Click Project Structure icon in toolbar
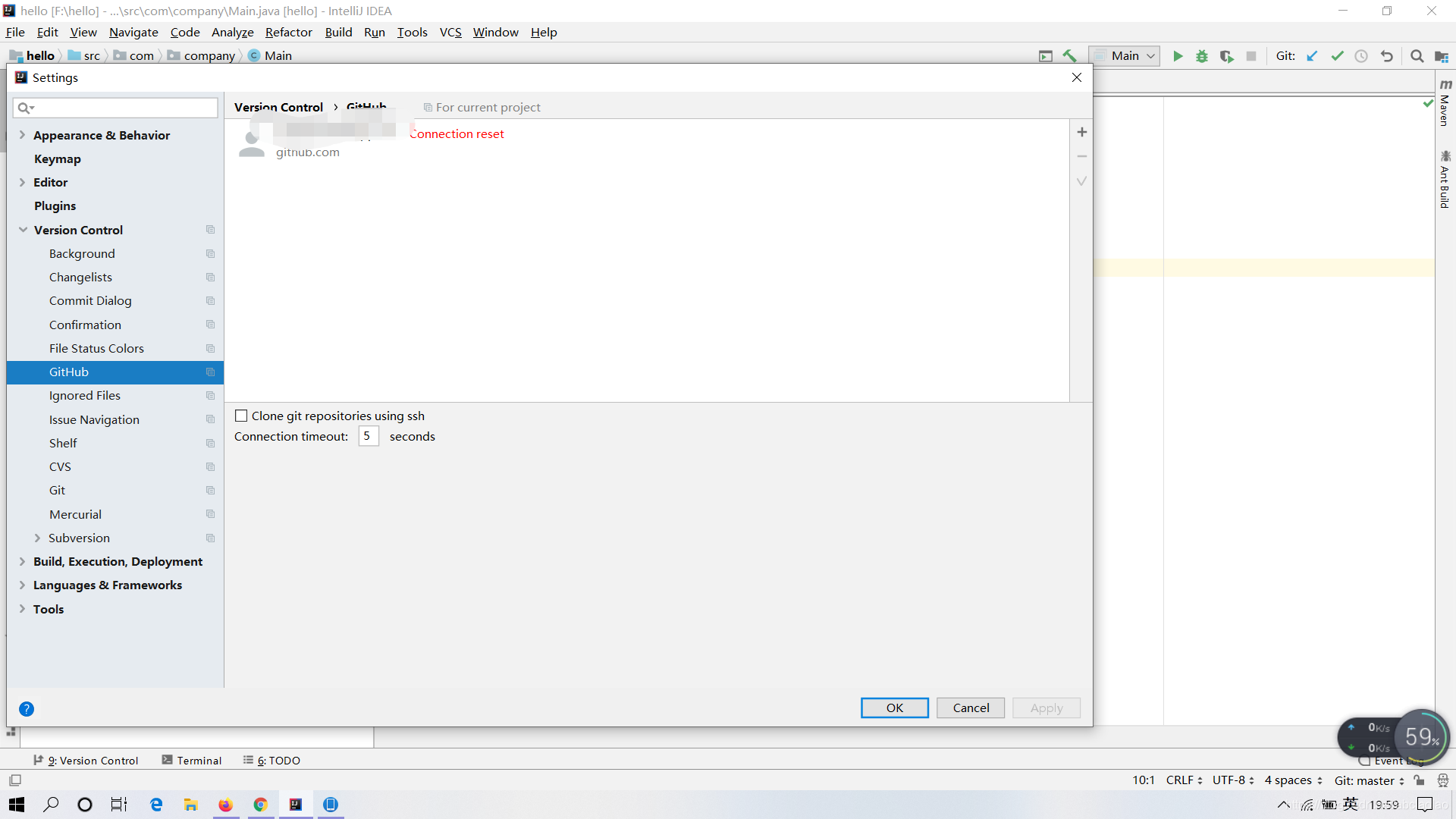 pyautogui.click(x=1441, y=56)
